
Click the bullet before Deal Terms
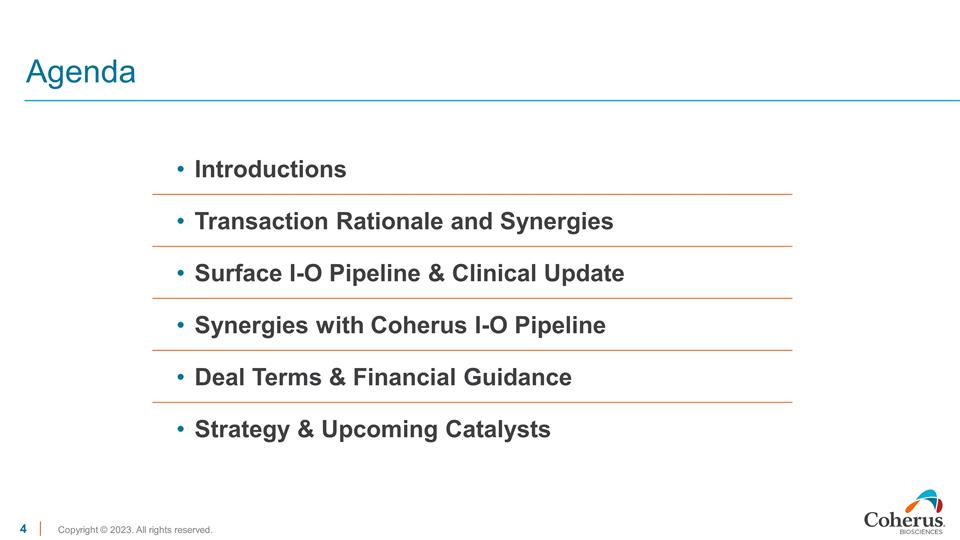click(180, 378)
